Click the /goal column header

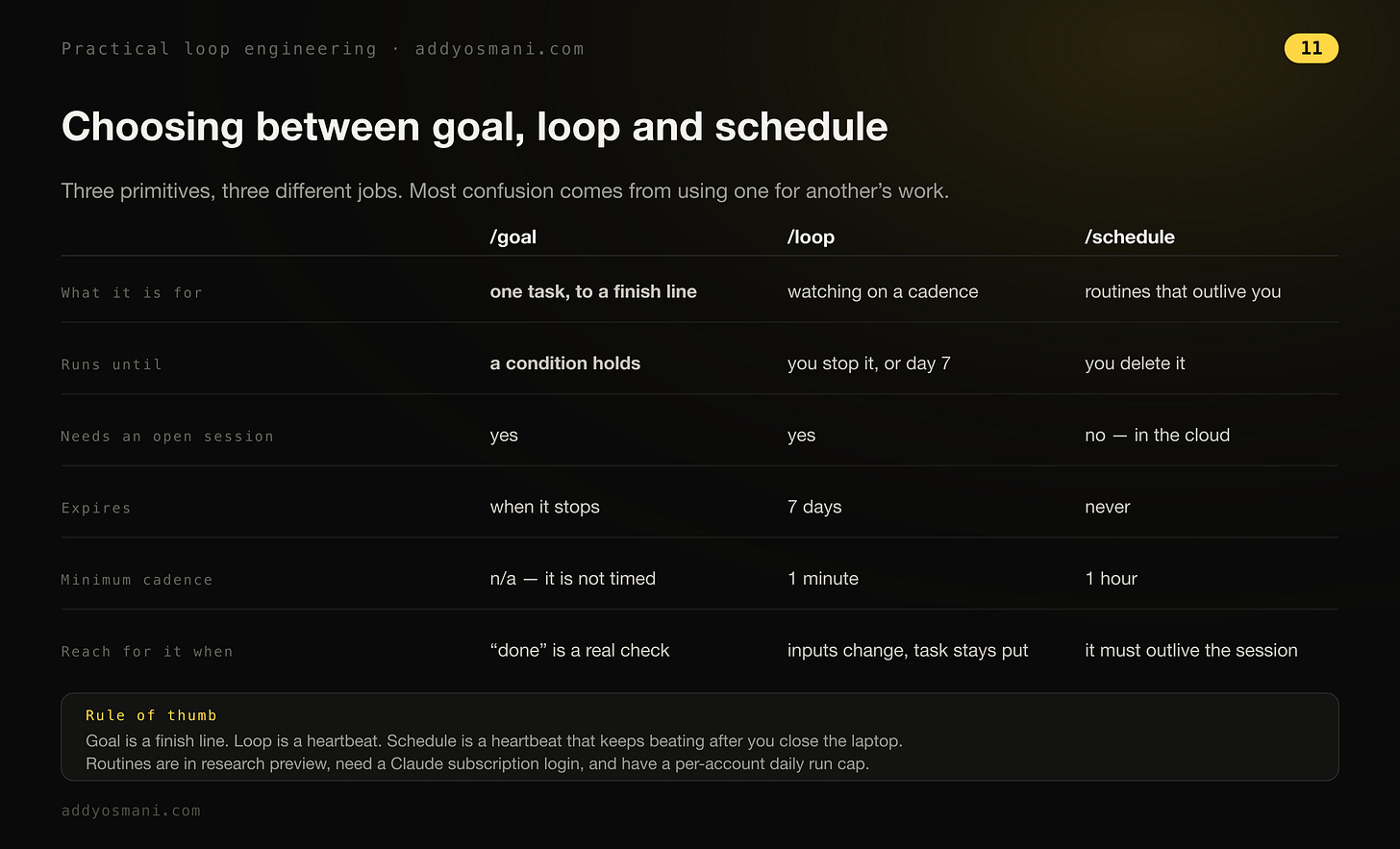(512, 237)
